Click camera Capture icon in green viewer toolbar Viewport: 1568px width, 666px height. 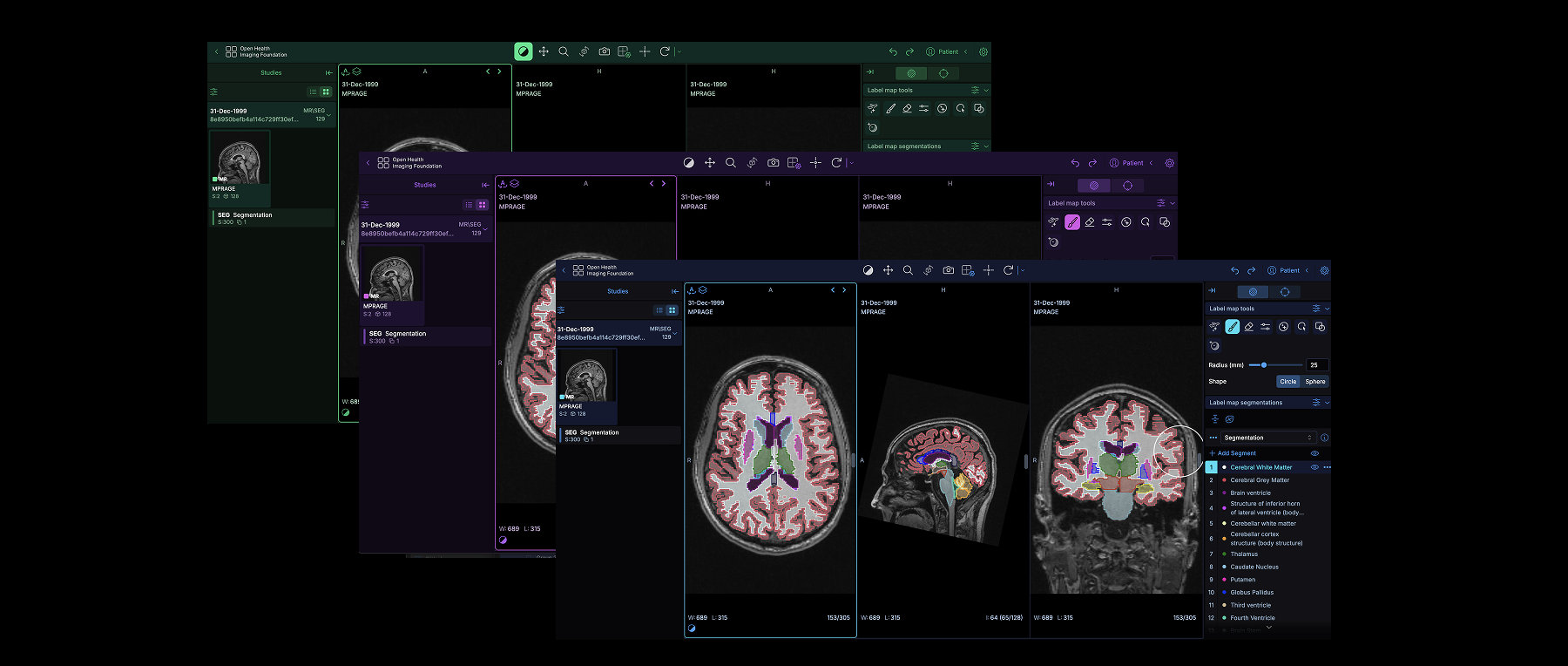click(x=605, y=51)
